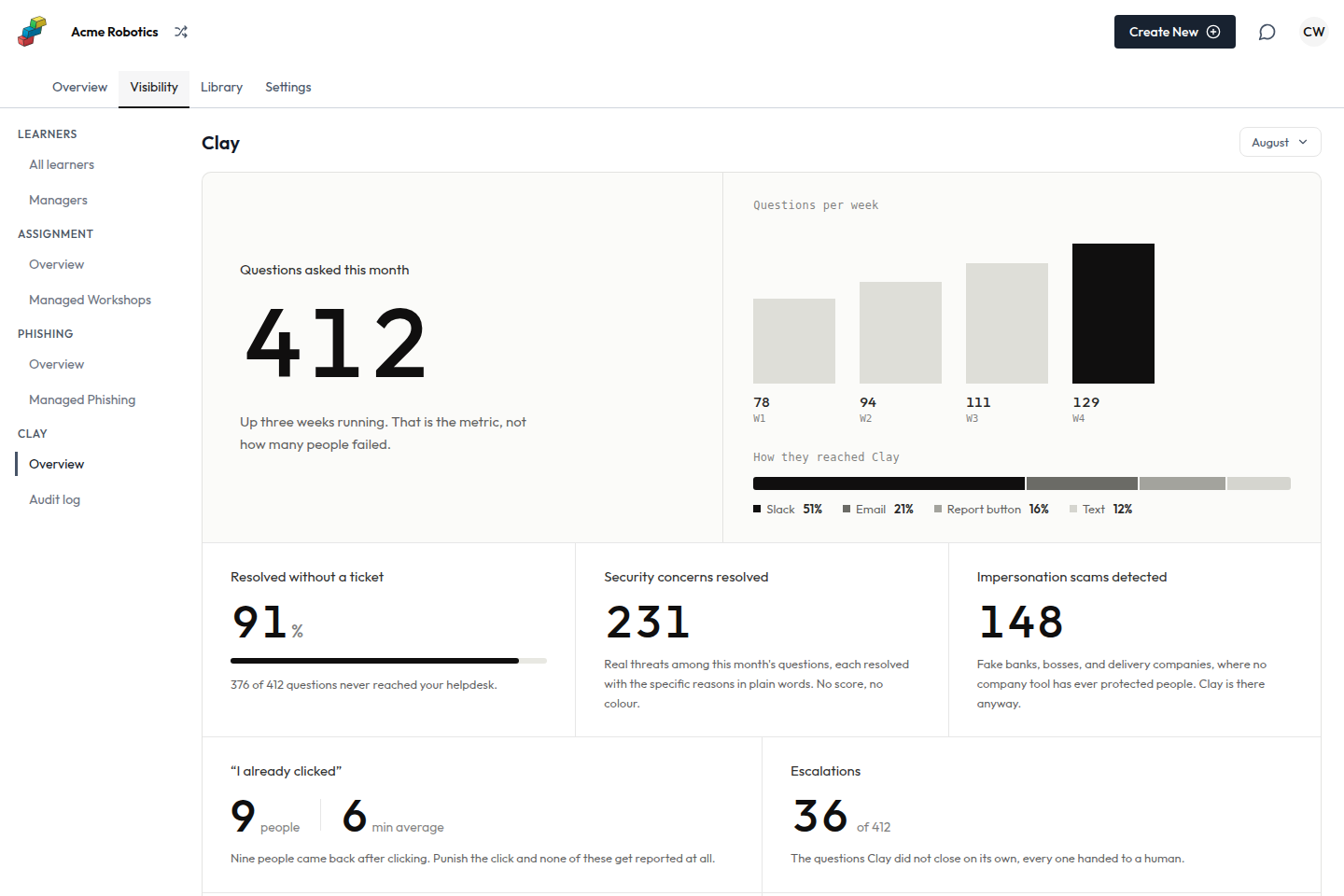Click the Create New button

coord(1174,32)
